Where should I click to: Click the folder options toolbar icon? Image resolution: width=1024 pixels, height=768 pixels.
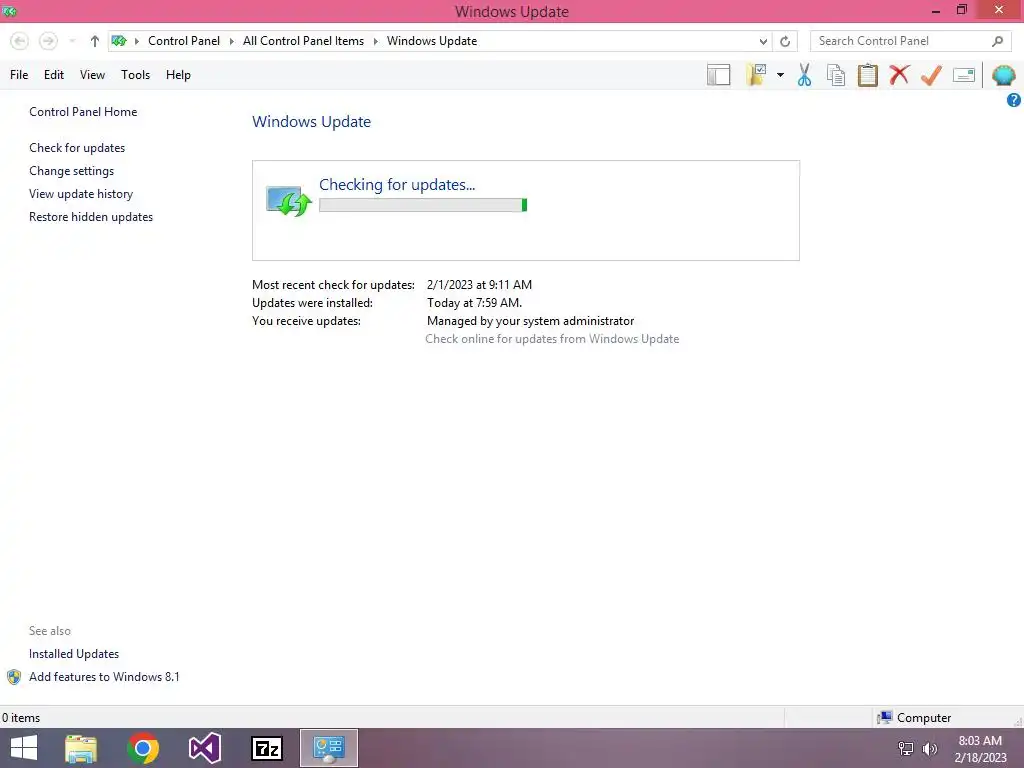click(757, 75)
